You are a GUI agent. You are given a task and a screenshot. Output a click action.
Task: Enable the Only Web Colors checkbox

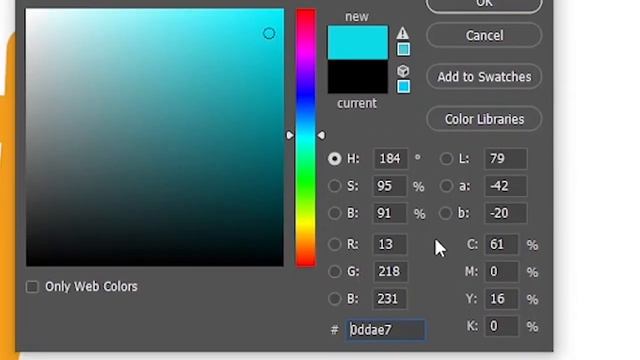coord(32,287)
